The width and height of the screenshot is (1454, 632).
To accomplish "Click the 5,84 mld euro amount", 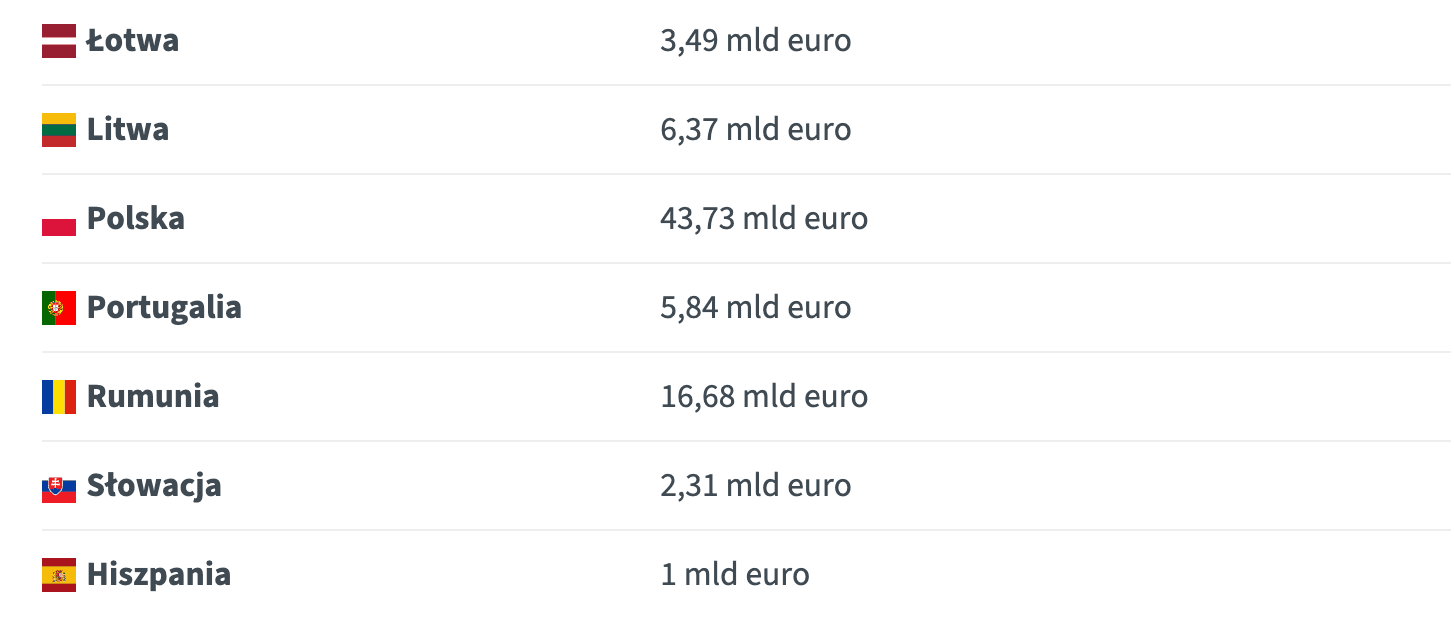I will 756,307.
